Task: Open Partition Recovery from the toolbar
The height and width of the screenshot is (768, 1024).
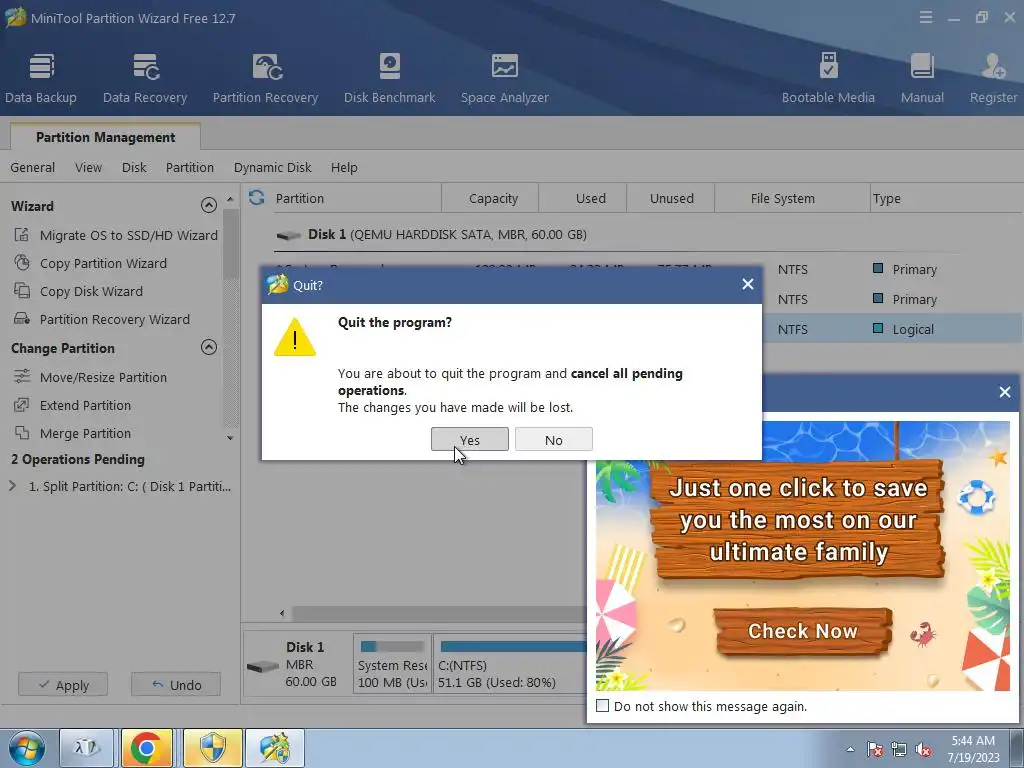Action: click(265, 78)
